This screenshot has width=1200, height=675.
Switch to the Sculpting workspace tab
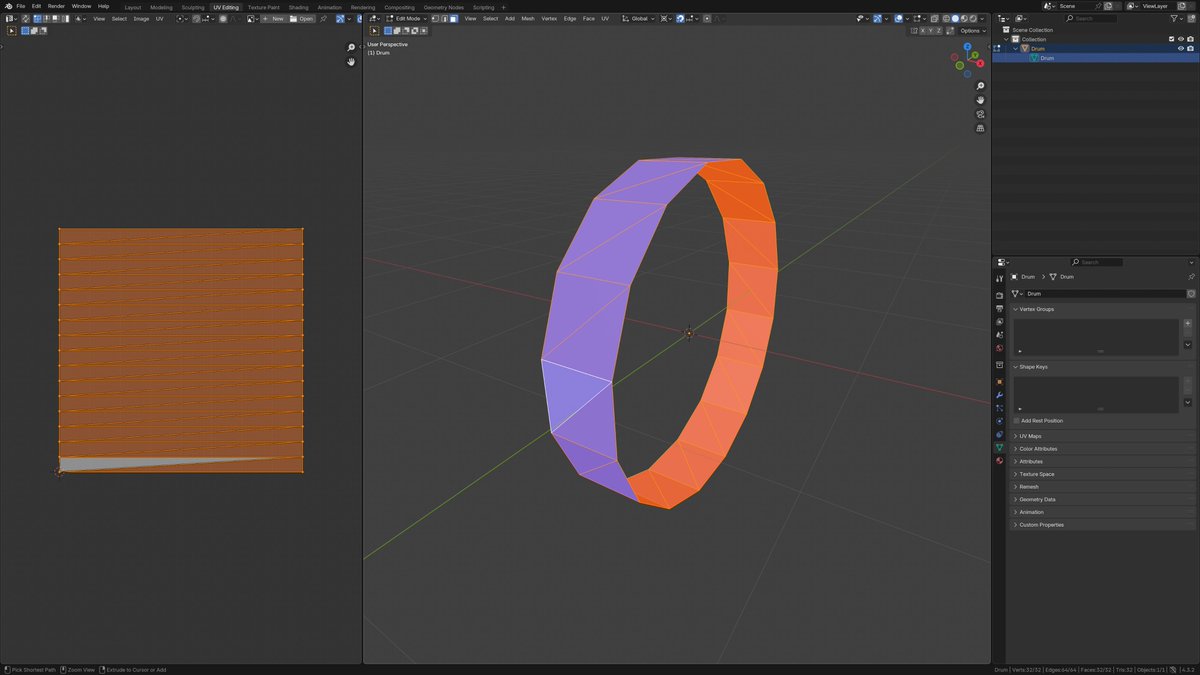click(193, 7)
